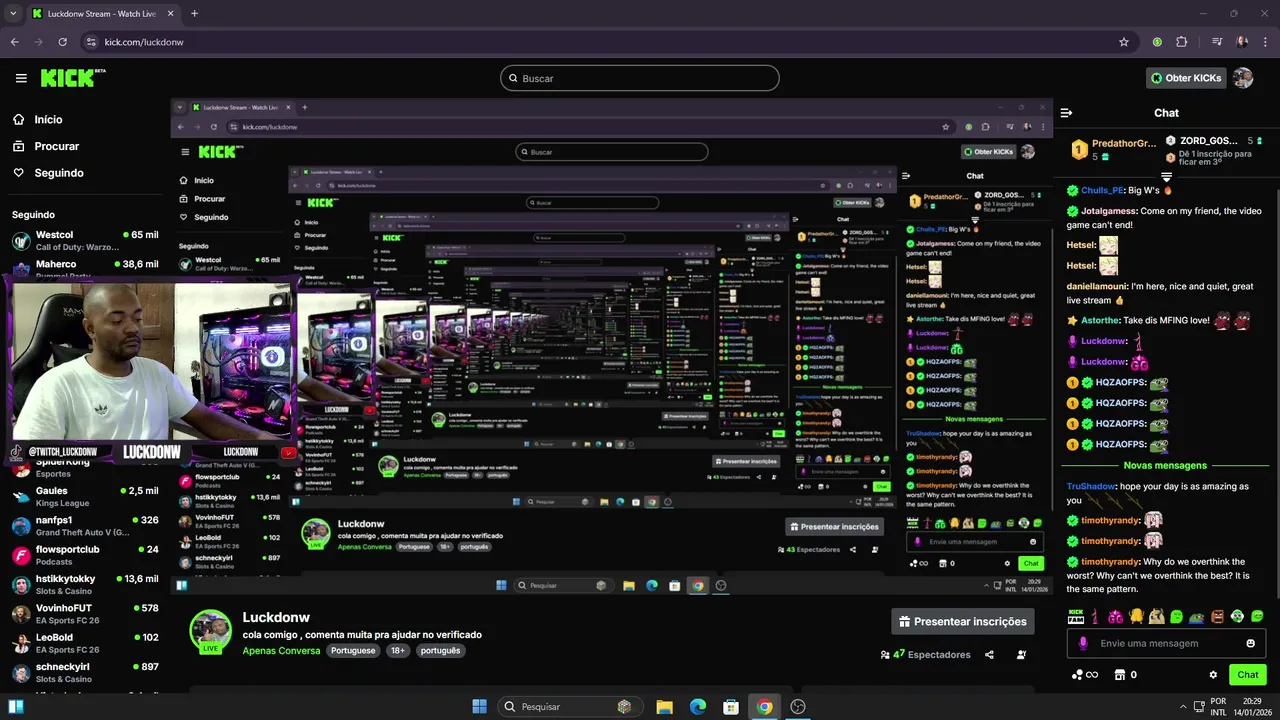Click Luckdonw streamer avatar with LIVE badge
The width and height of the screenshot is (1280, 720).
point(211,631)
